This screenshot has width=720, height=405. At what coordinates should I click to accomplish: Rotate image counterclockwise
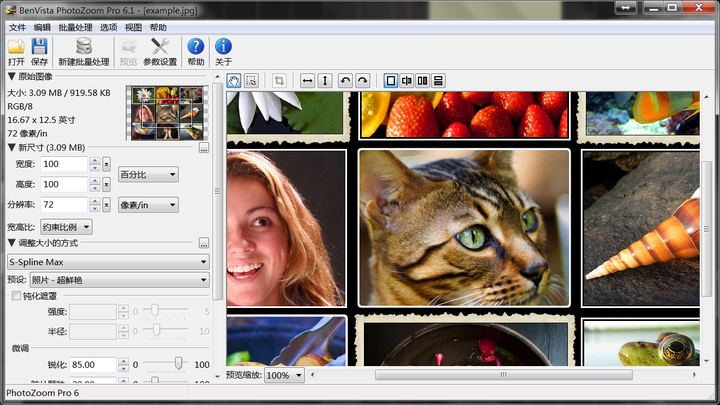[x=345, y=81]
